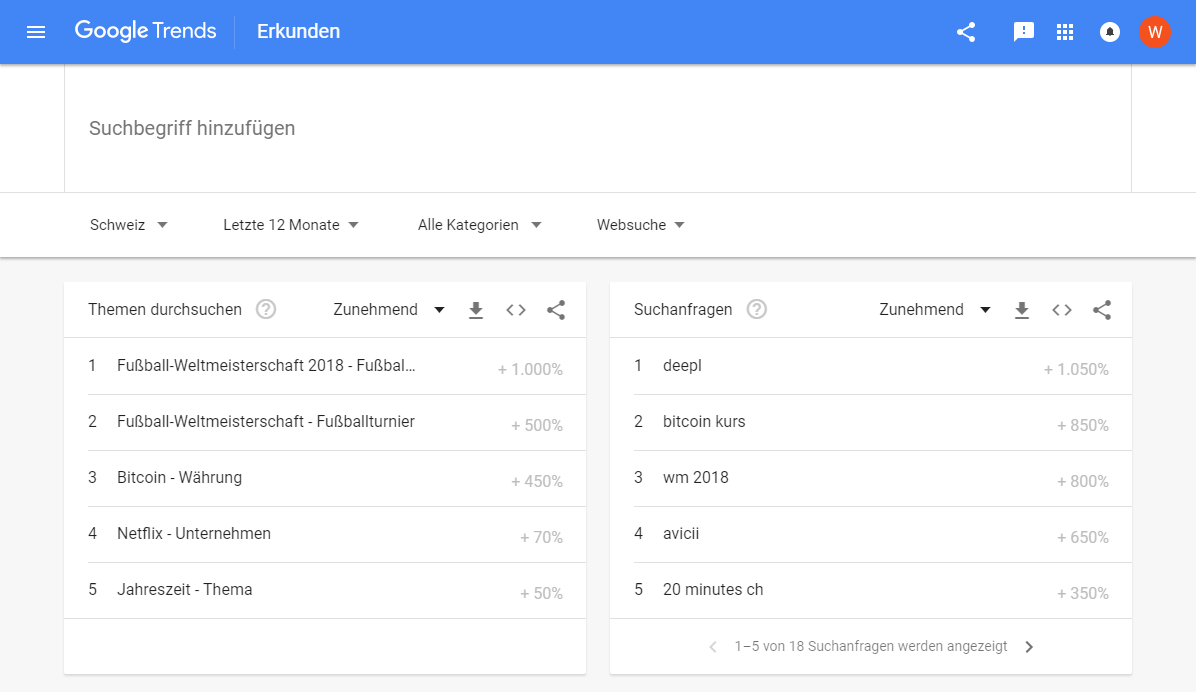Open the Websuche search type dropdown
This screenshot has height=692, width=1196.
click(641, 225)
